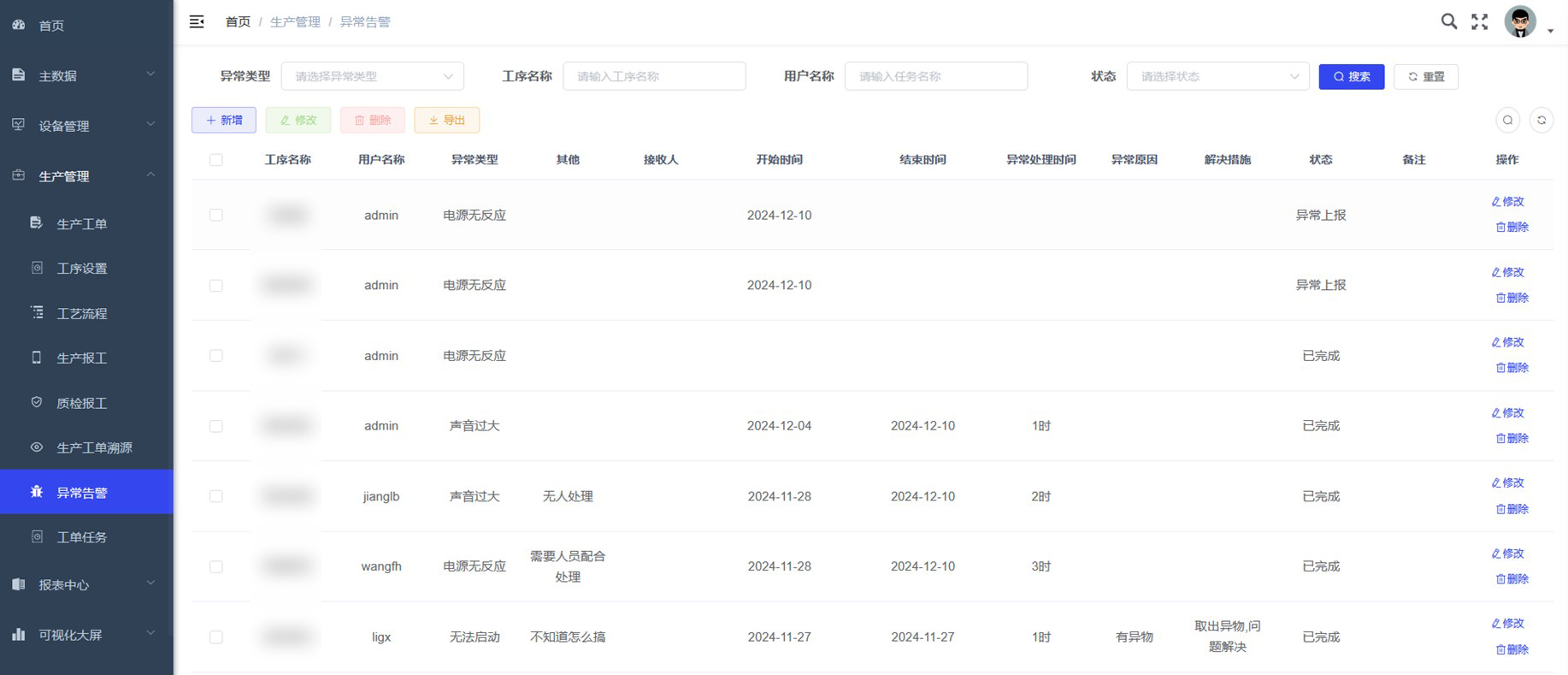Click the 新增 button

coord(224,121)
